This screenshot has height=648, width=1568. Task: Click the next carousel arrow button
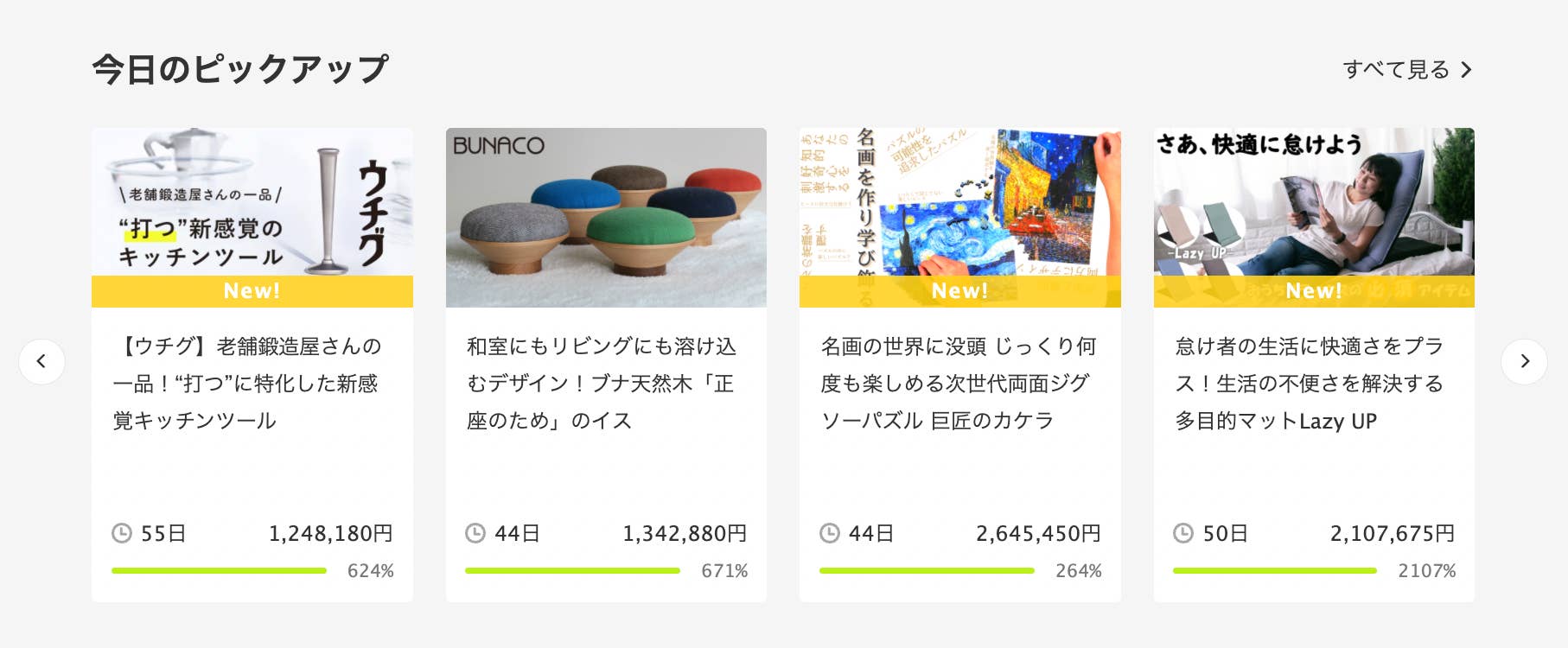pos(1524,361)
